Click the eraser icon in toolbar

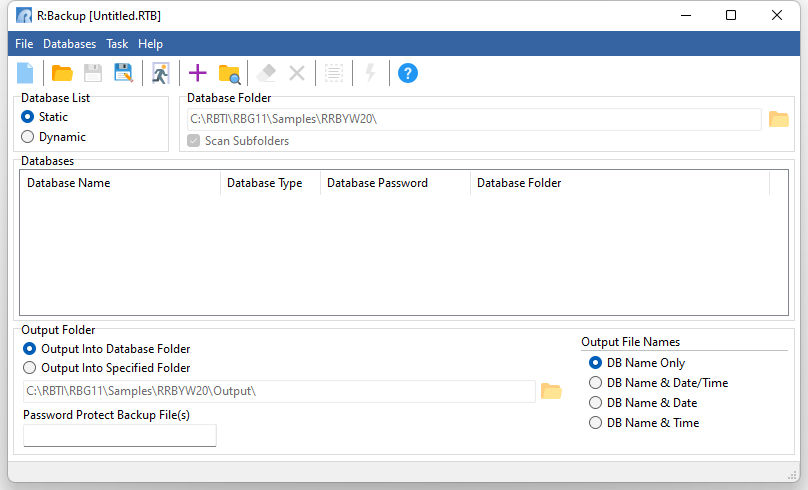pos(266,73)
